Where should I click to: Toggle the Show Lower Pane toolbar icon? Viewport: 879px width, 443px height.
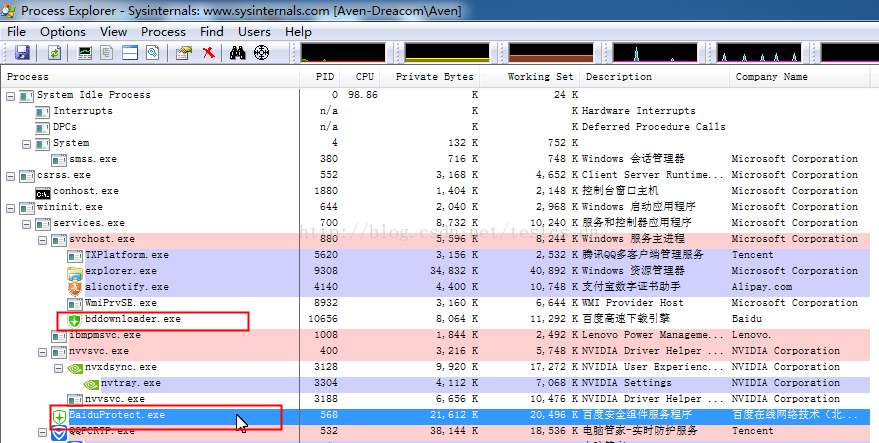tap(131, 53)
